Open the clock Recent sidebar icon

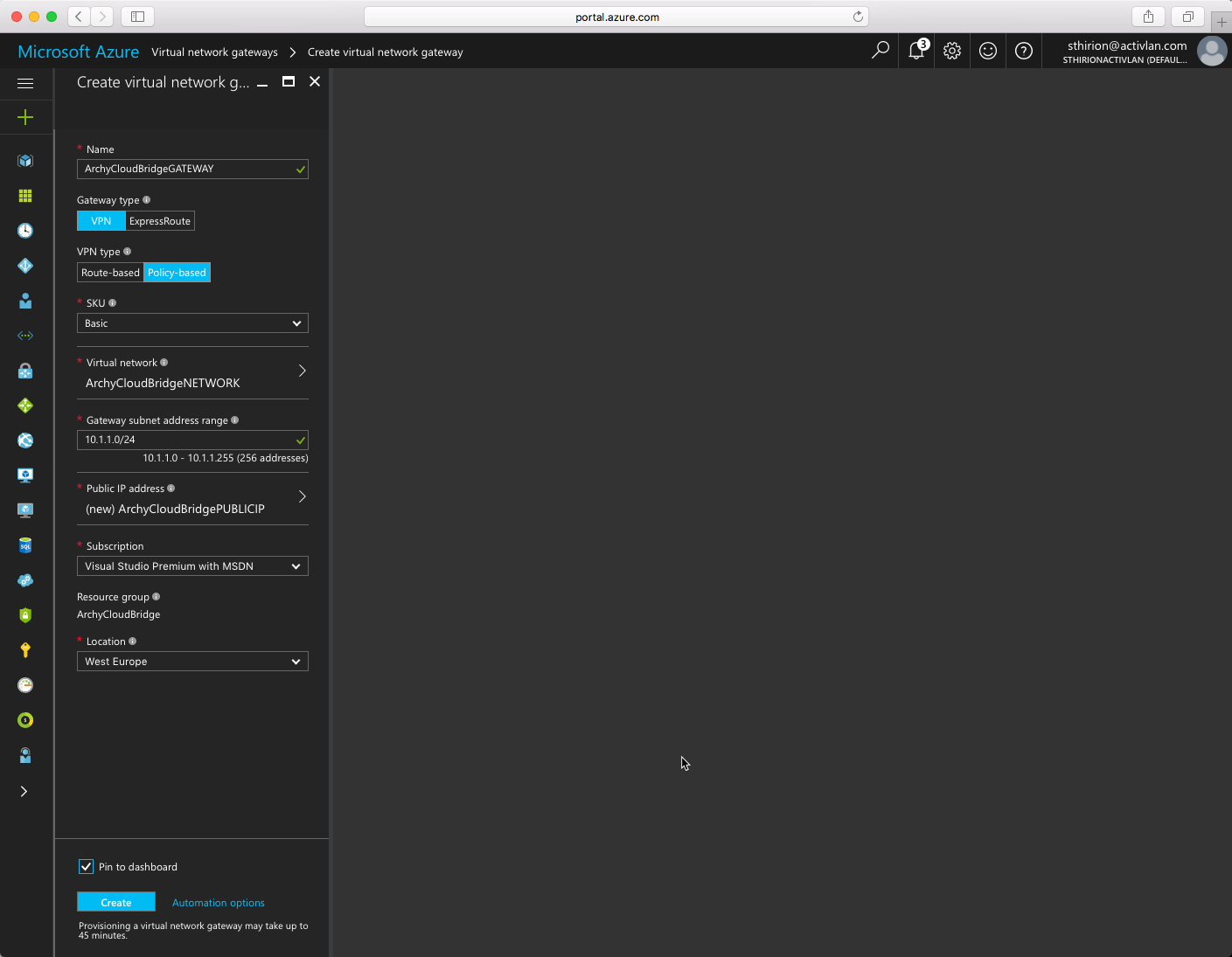tap(25, 231)
